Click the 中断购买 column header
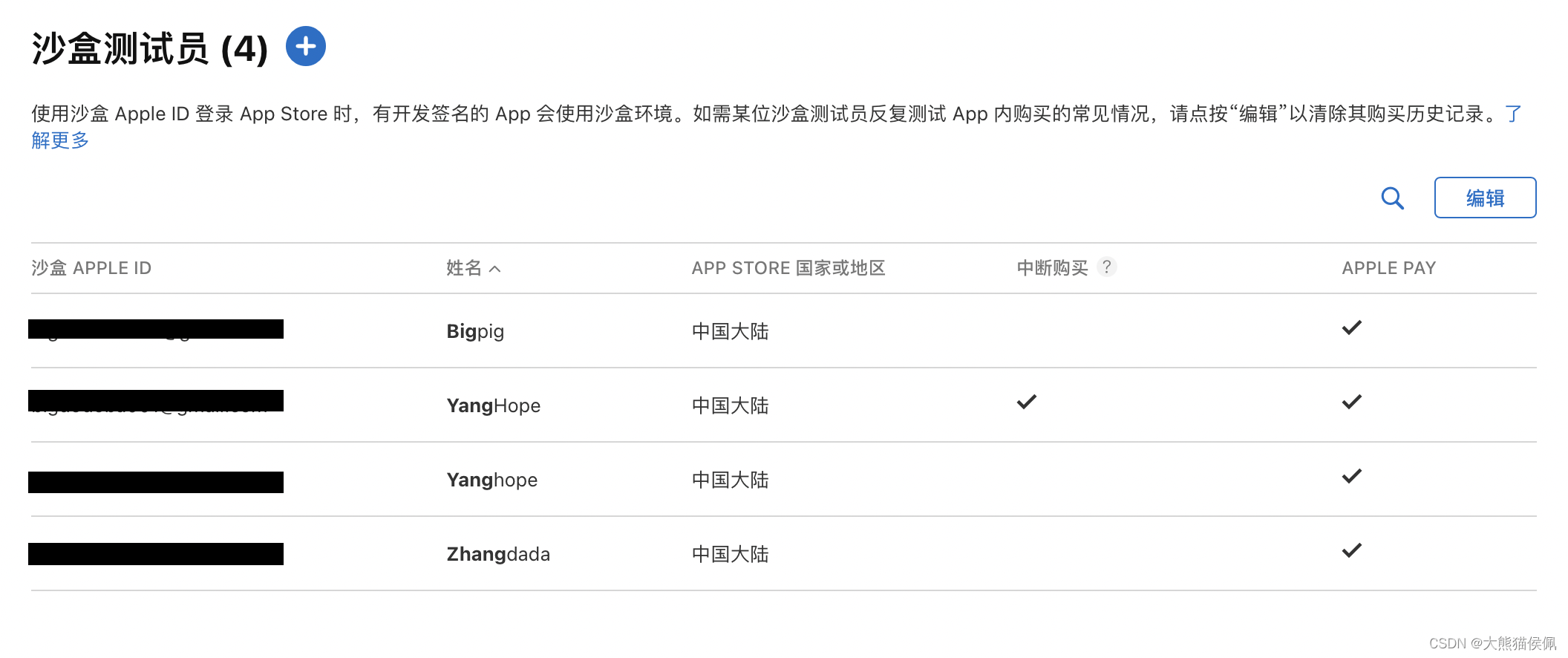The width and height of the screenshot is (1568, 658). 1052,268
